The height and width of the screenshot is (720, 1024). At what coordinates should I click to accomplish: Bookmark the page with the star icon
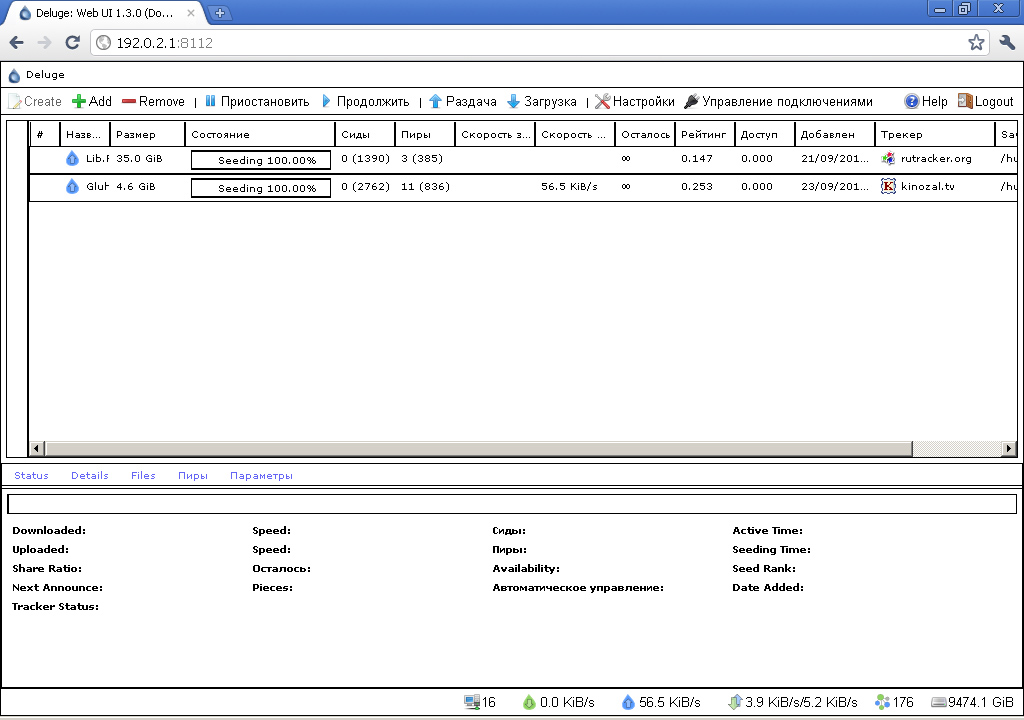(976, 43)
